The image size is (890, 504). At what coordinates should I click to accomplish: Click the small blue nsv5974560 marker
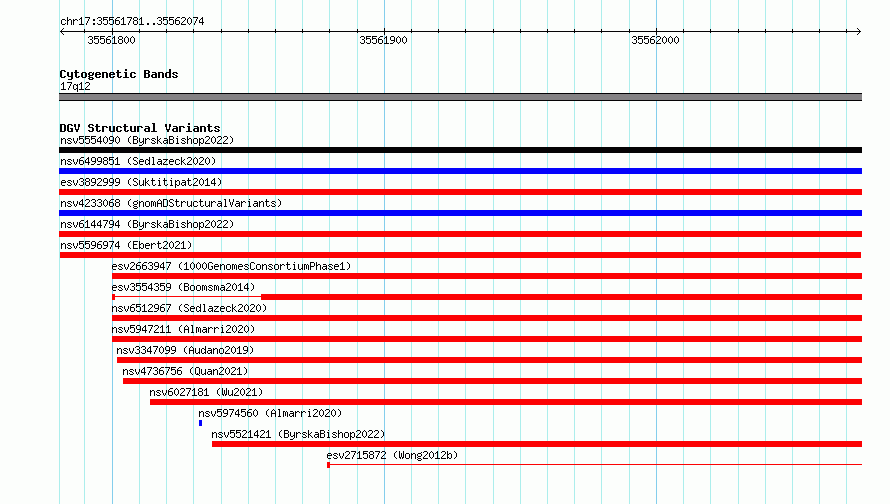[200, 423]
